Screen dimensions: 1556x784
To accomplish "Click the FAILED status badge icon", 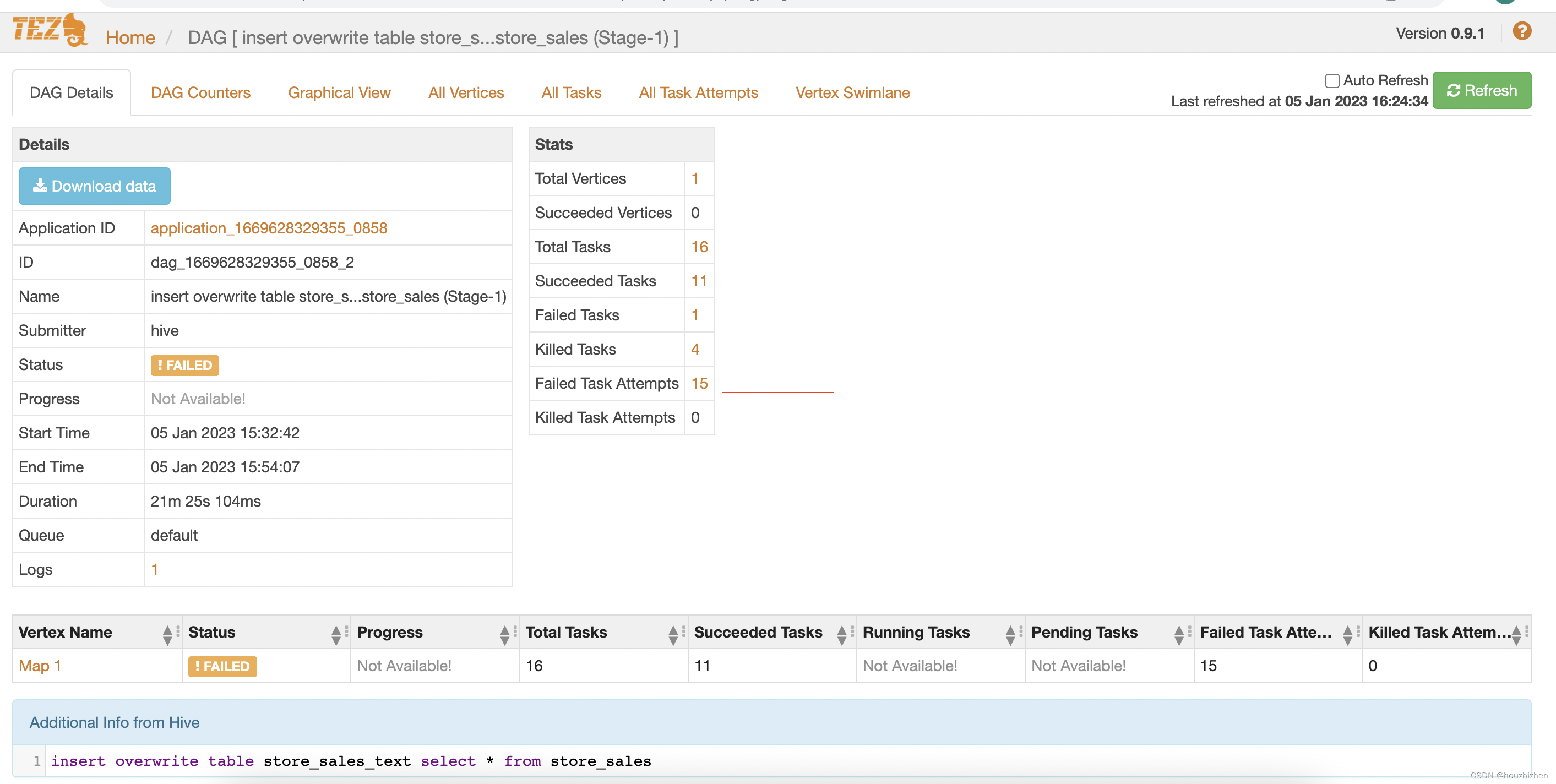I will [x=186, y=364].
